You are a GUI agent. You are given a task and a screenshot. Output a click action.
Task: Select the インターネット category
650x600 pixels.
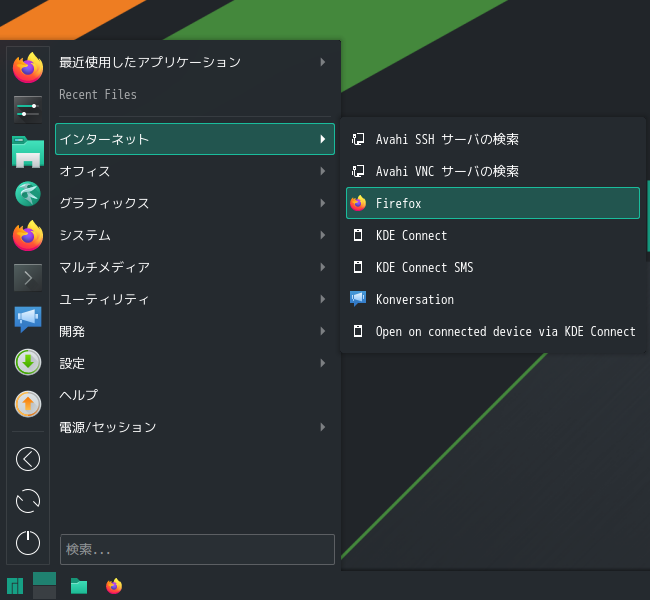click(x=195, y=139)
